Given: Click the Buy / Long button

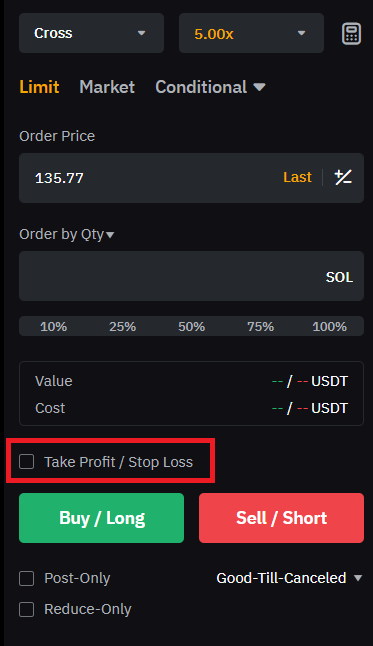Looking at the screenshot, I should pyautogui.click(x=101, y=518).
